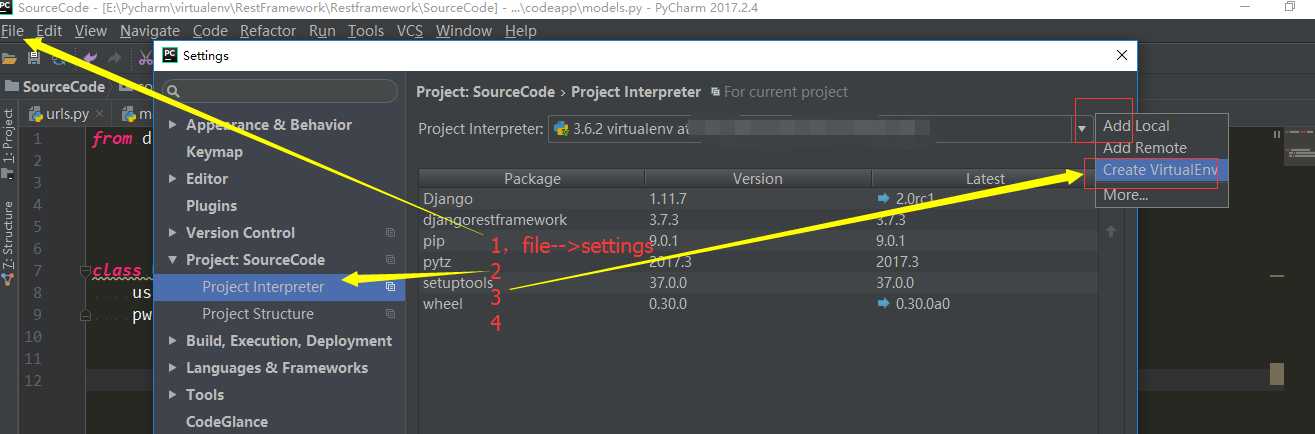Expand Appearance & Behavior settings

click(x=173, y=125)
